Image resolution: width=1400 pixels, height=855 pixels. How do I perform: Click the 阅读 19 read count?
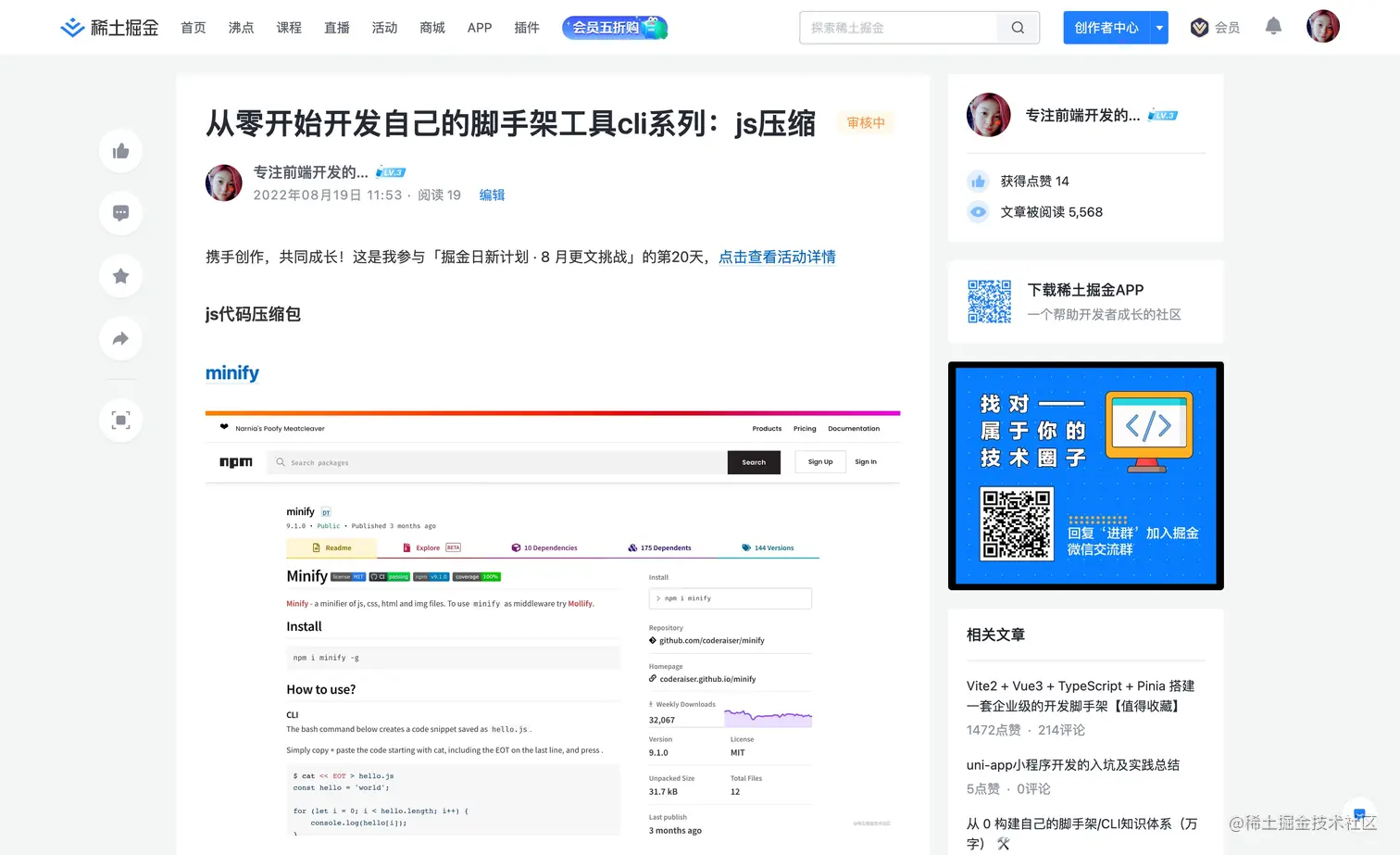[x=439, y=195]
